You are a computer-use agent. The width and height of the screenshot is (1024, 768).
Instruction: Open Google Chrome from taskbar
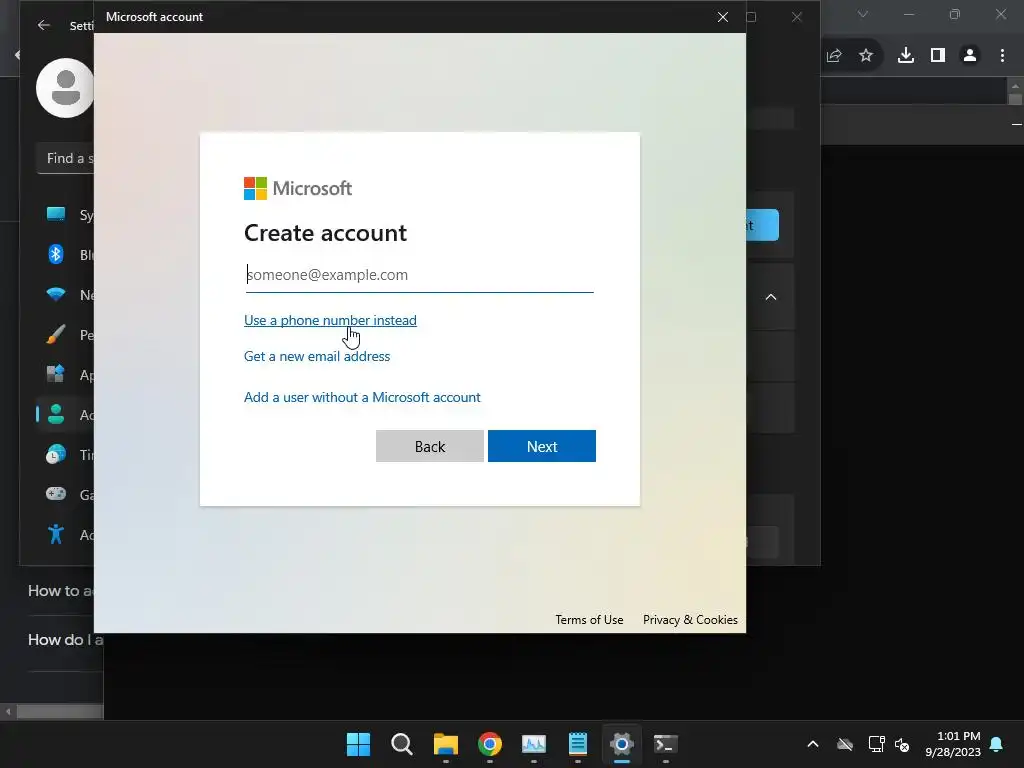(x=490, y=744)
